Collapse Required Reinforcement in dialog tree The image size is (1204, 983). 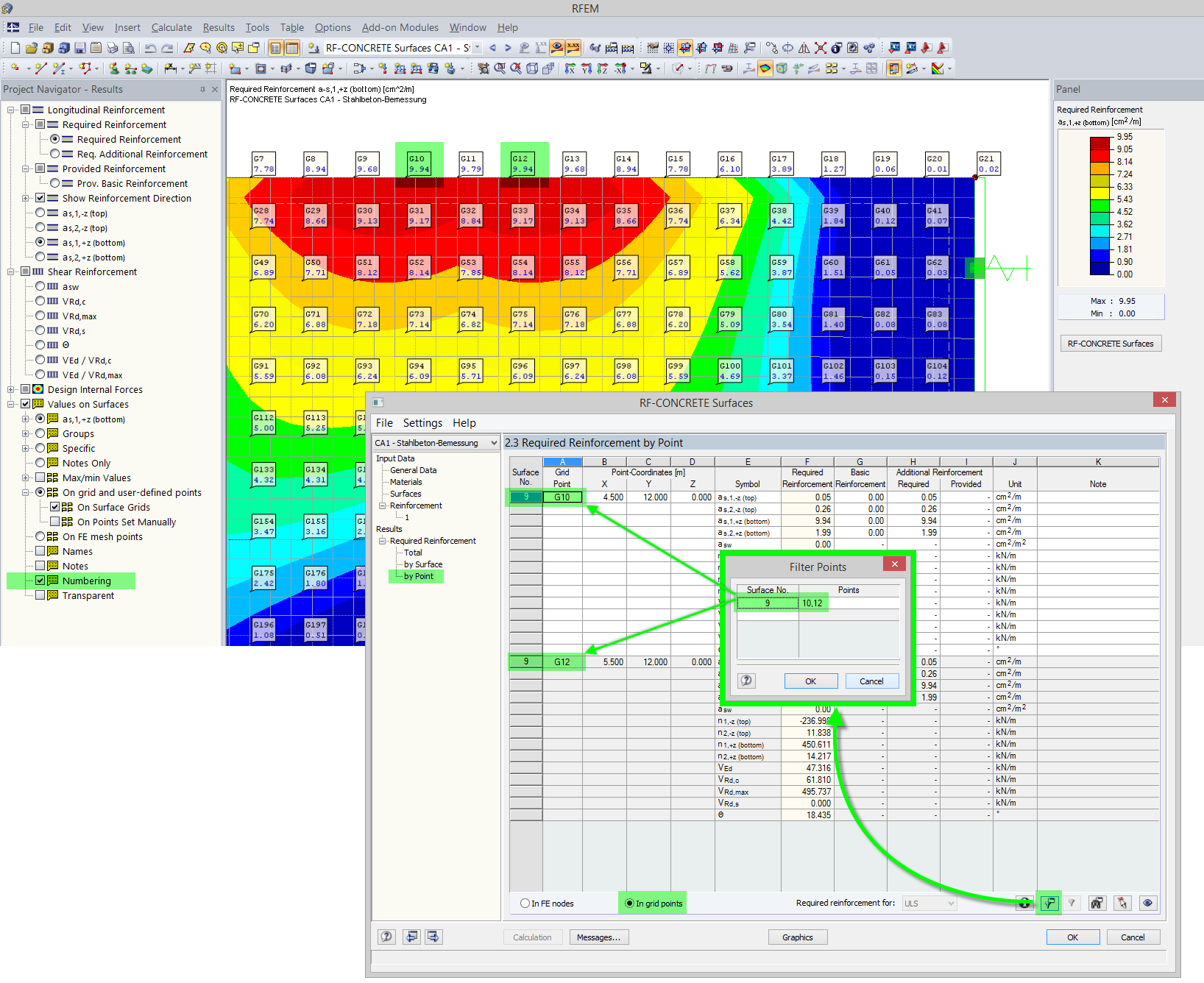point(383,541)
